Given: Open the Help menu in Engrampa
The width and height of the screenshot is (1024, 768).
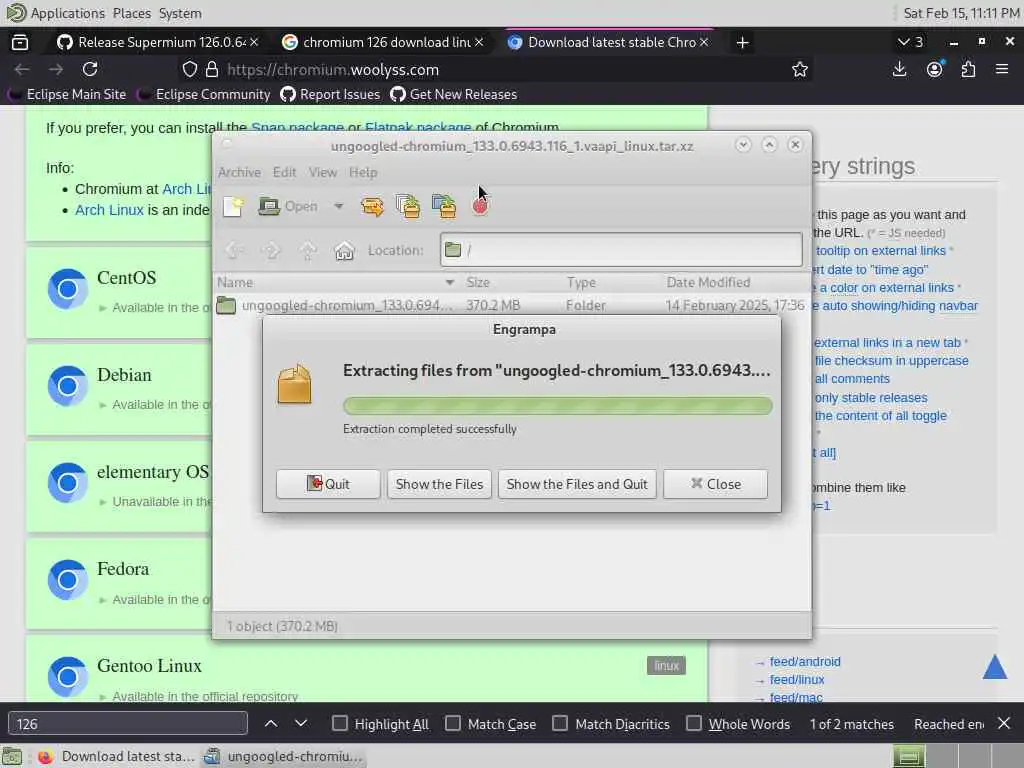Looking at the screenshot, I should coord(363,172).
